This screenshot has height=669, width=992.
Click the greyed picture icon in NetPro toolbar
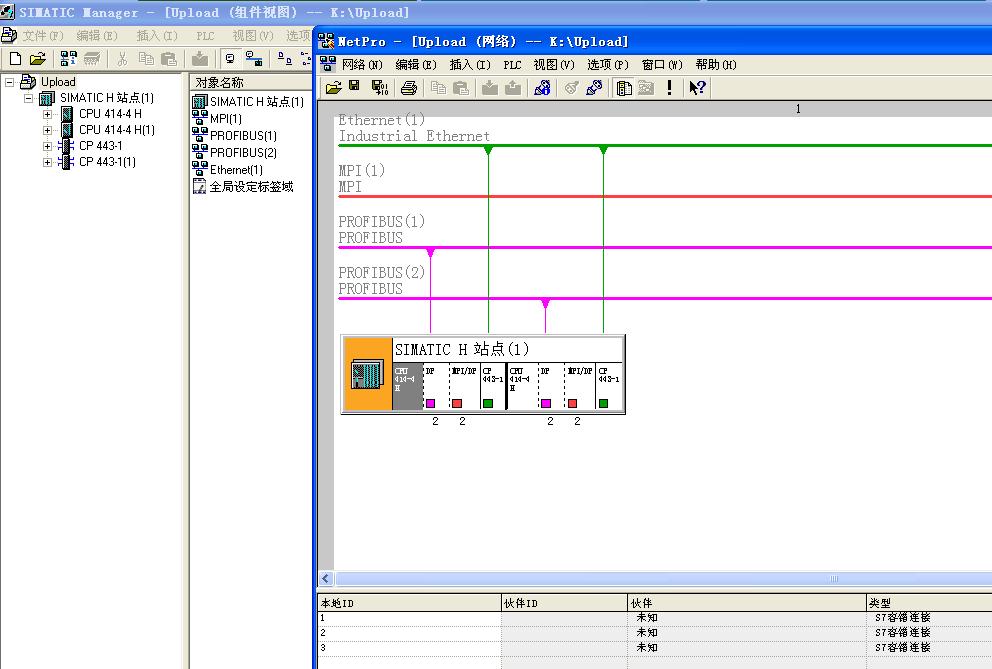[646, 88]
